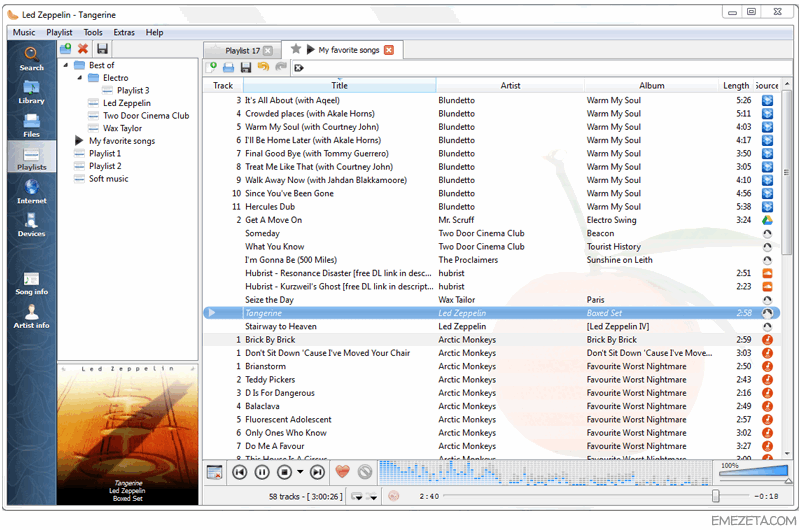
Task: Open the Devices sidebar panel
Action: tap(31, 225)
